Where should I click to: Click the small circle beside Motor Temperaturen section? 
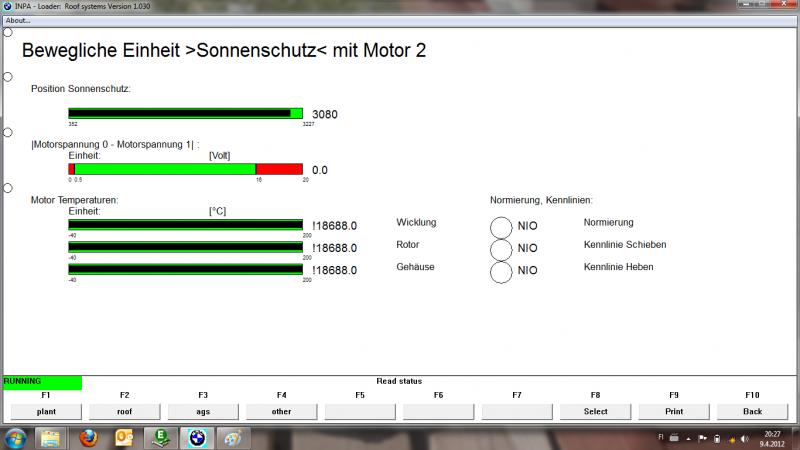coord(8,188)
